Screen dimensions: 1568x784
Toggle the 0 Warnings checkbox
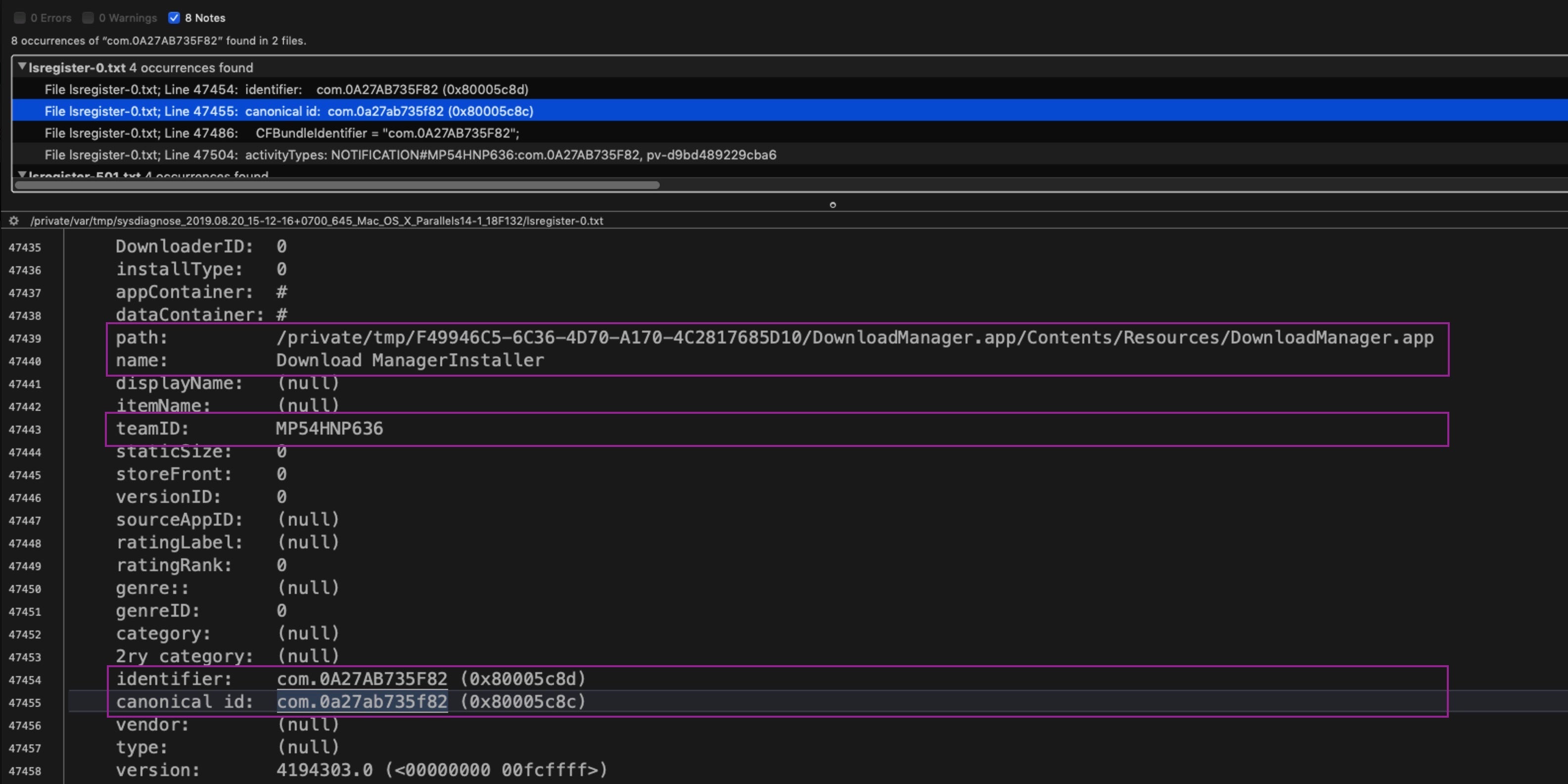88,18
